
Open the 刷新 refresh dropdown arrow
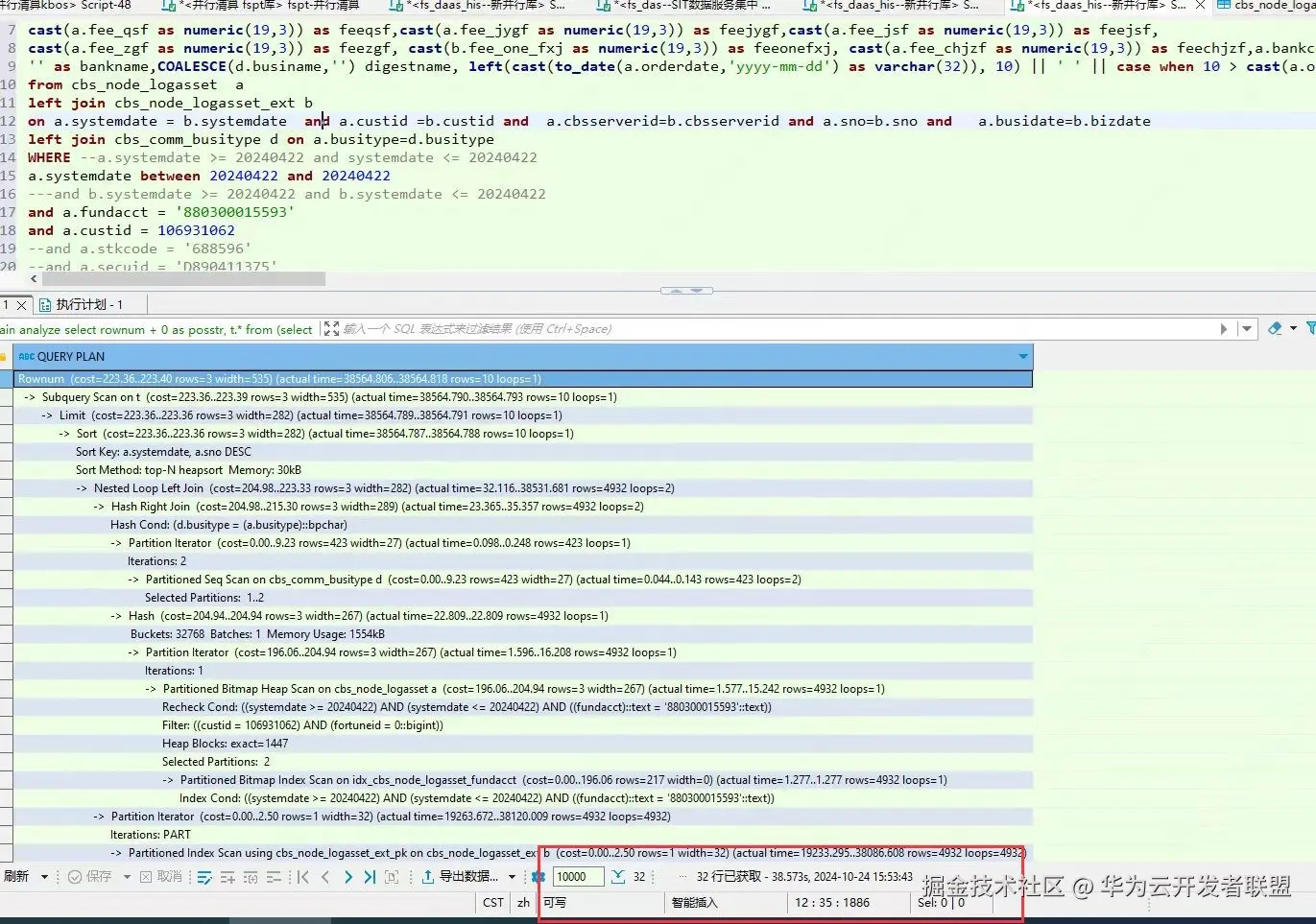(x=44, y=877)
